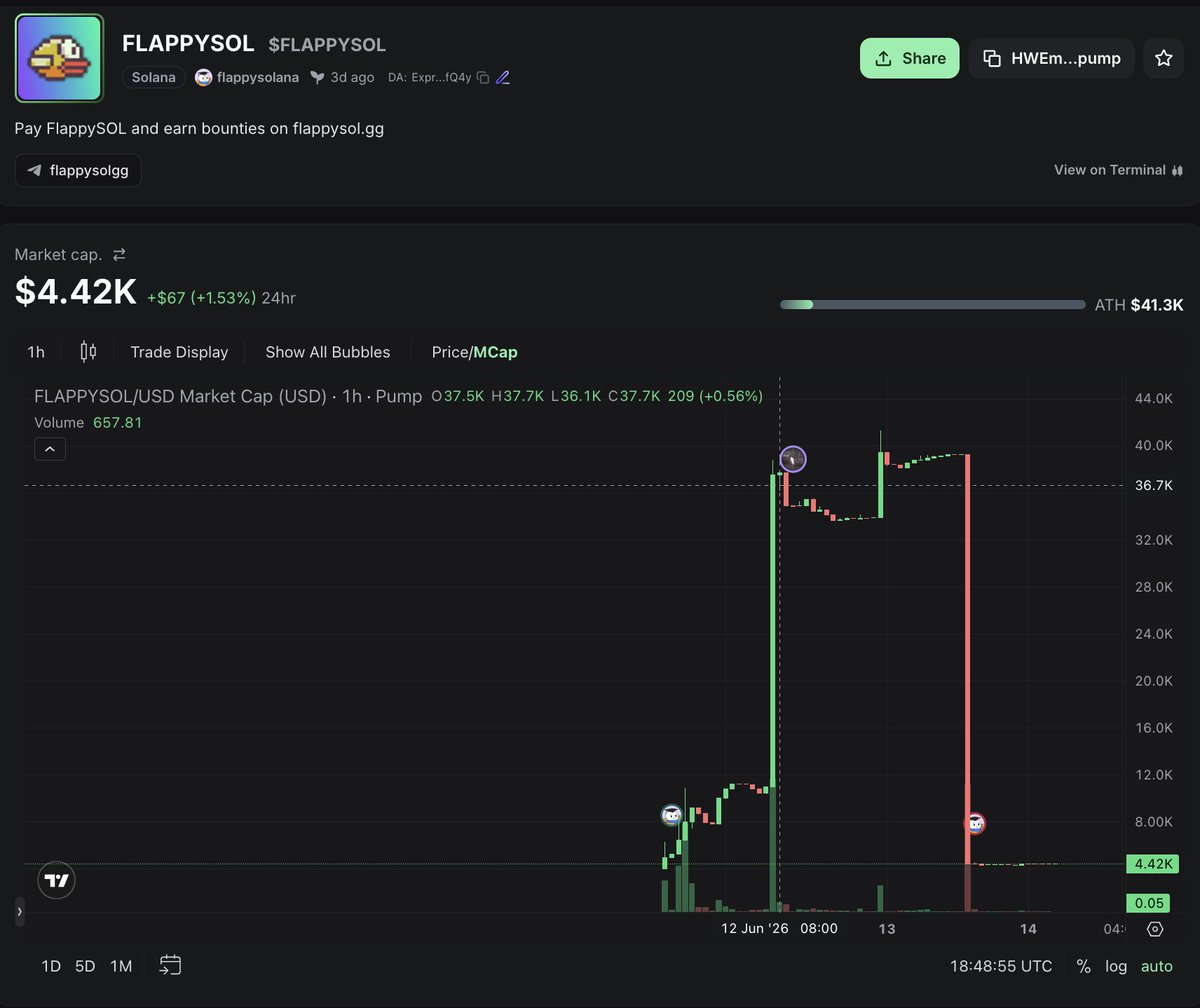Switch between Price/MCap view
Viewport: 1200px width, 1008px height.
click(475, 352)
